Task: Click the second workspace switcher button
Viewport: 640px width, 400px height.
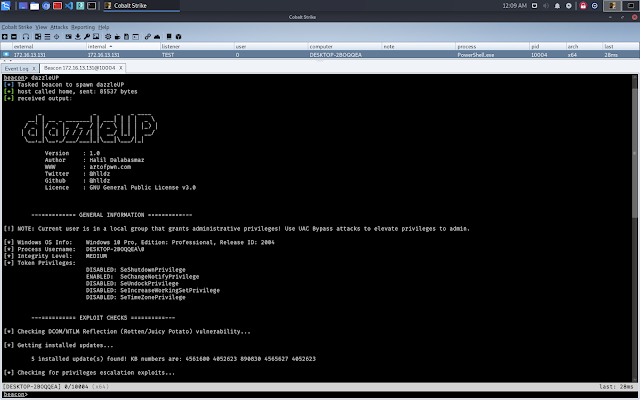Action: [631, 6]
